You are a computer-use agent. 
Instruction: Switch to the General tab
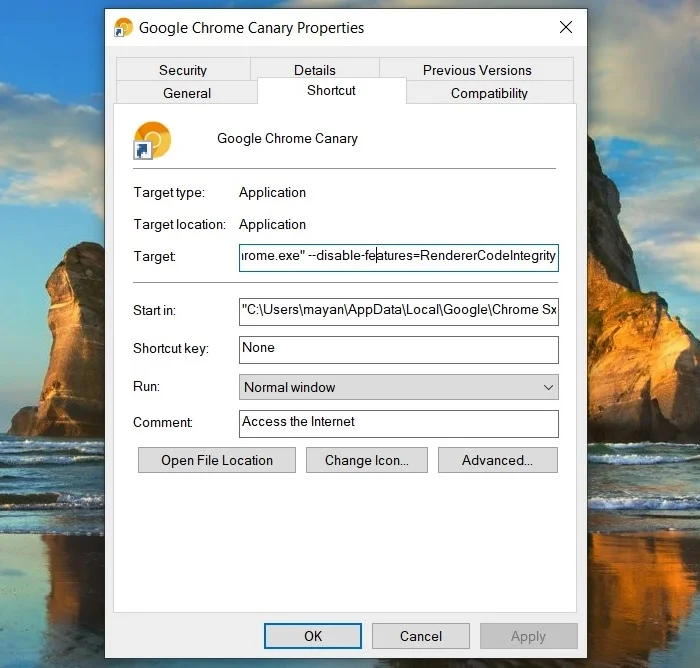click(x=187, y=93)
